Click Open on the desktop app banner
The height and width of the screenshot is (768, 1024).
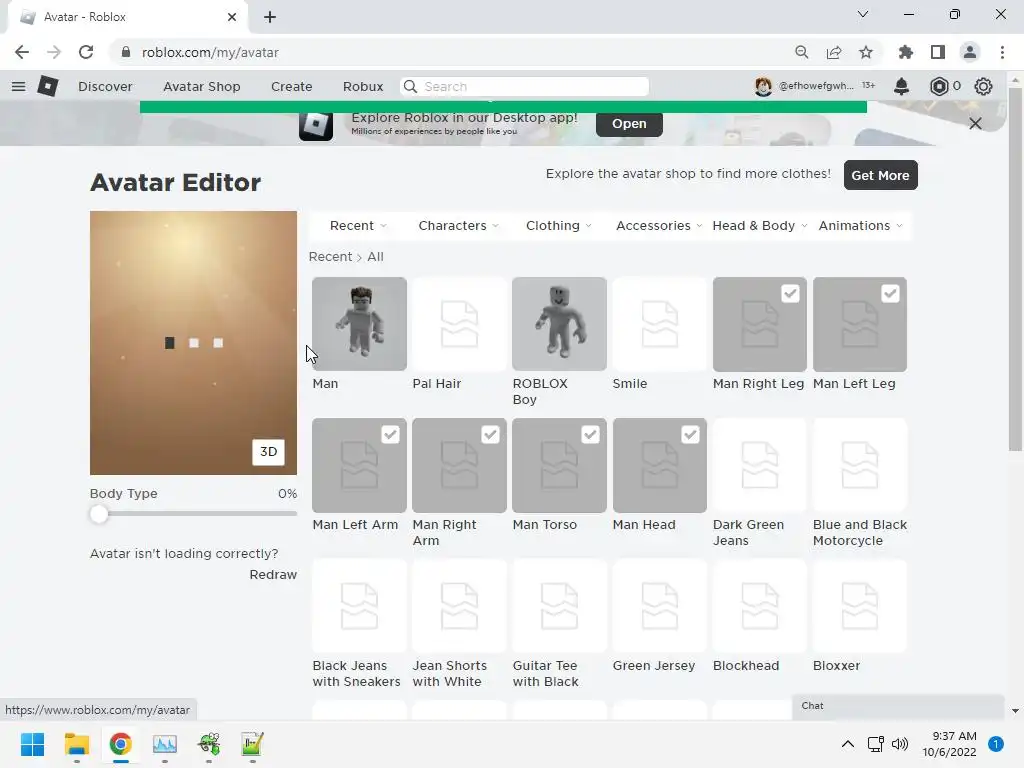click(629, 123)
